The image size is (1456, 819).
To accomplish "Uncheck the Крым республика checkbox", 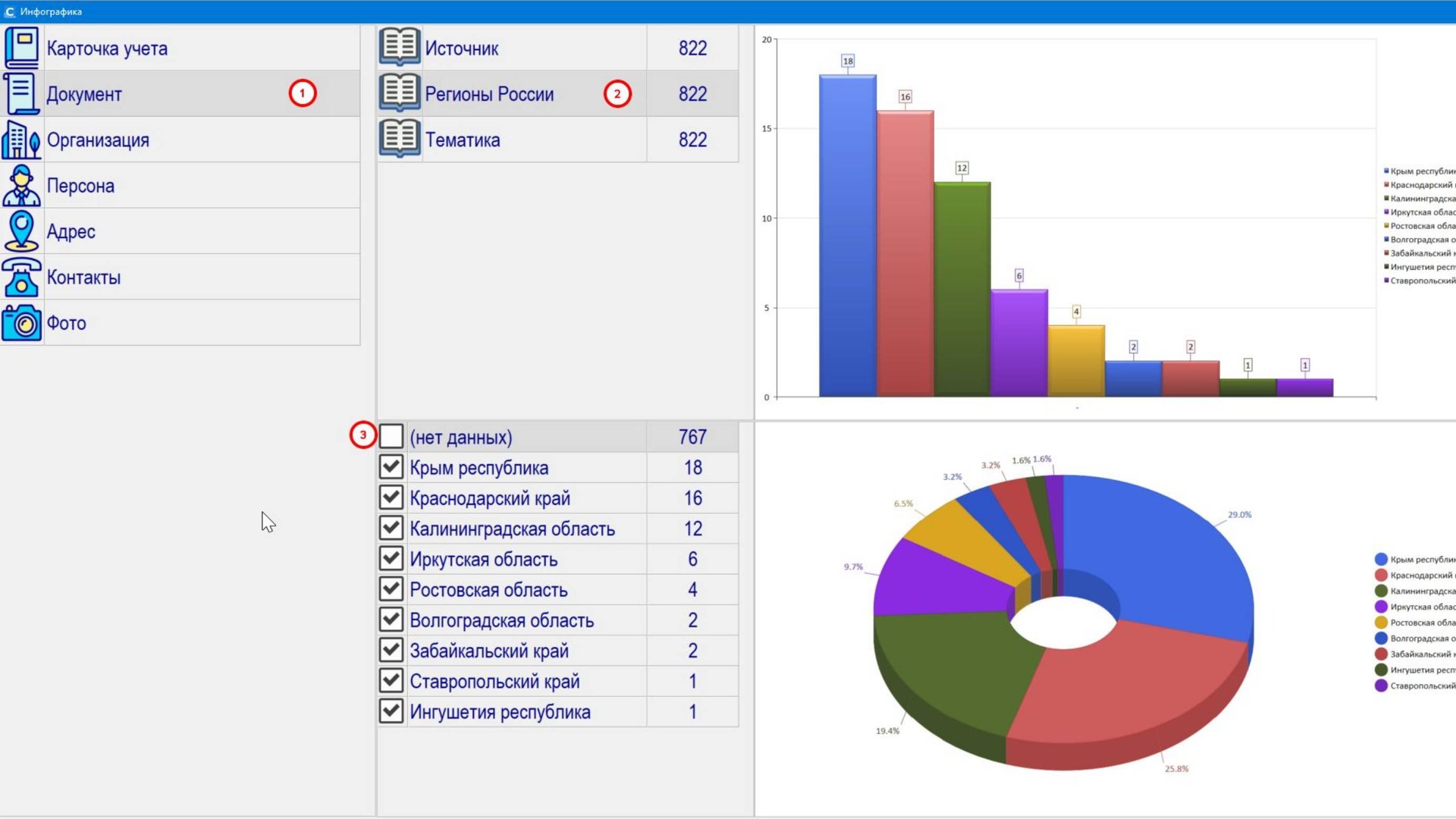I will point(391,467).
